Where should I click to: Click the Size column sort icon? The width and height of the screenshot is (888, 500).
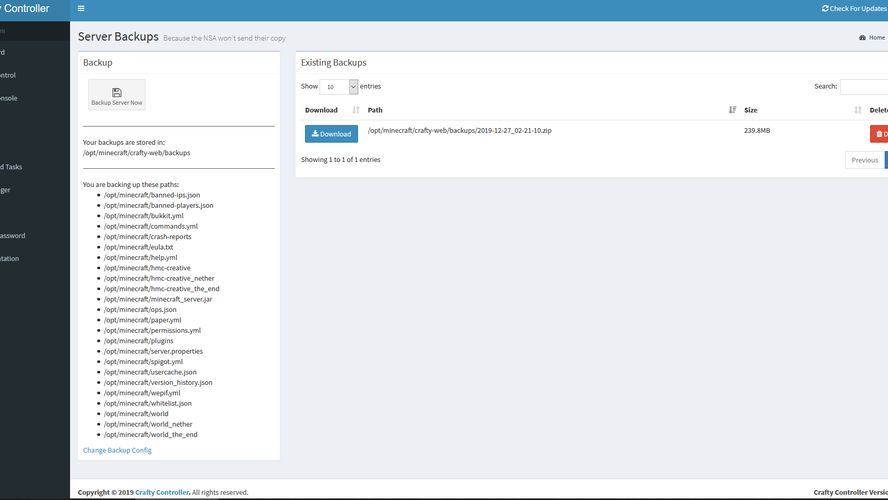857,110
